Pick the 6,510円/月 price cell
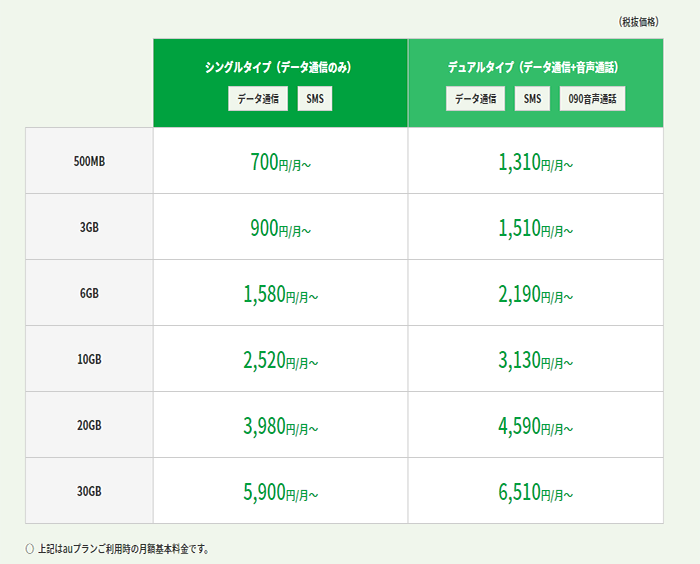Viewport: 700px width, 564px height. (x=535, y=492)
